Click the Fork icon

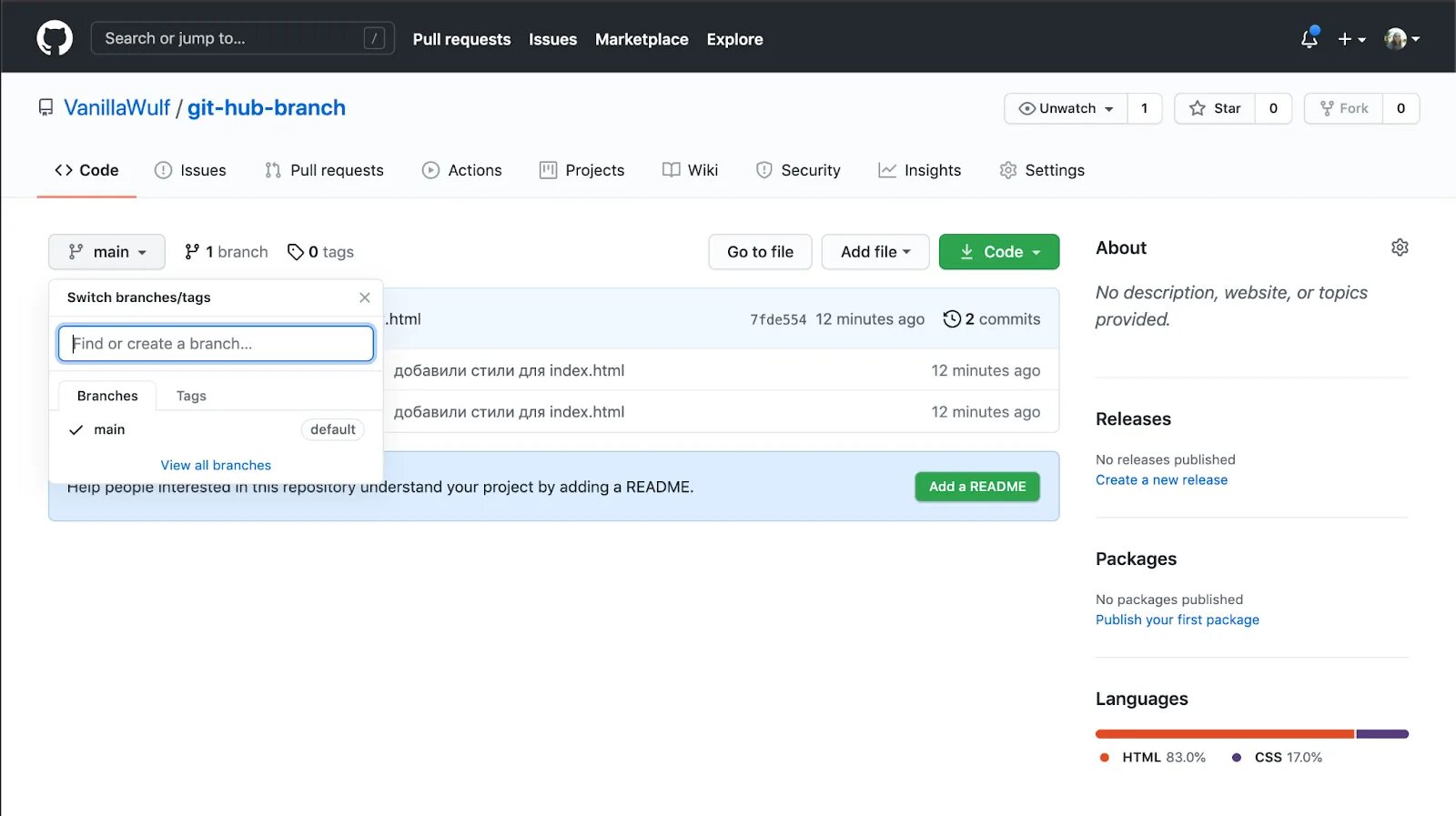[x=1327, y=108]
